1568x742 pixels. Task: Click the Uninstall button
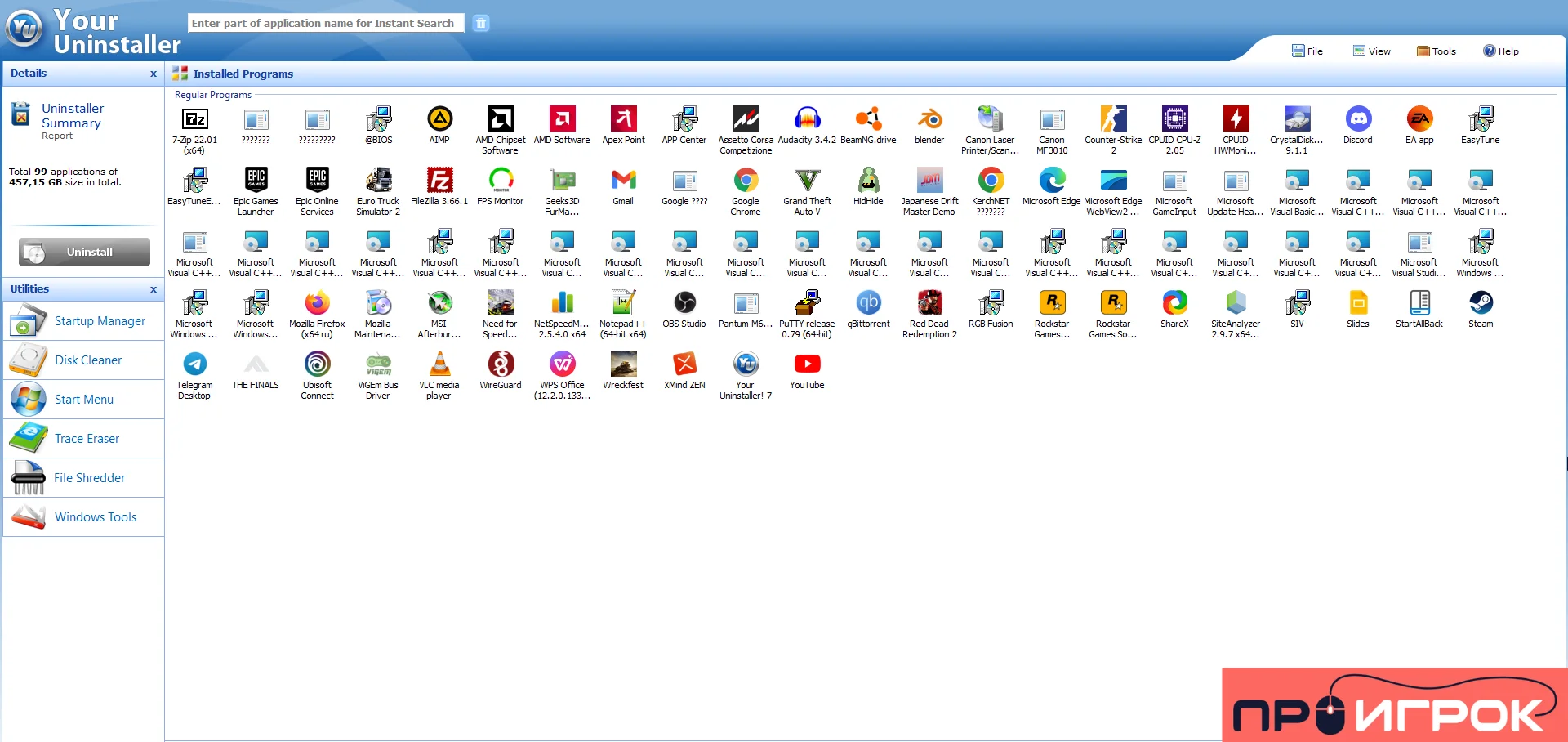pos(84,252)
